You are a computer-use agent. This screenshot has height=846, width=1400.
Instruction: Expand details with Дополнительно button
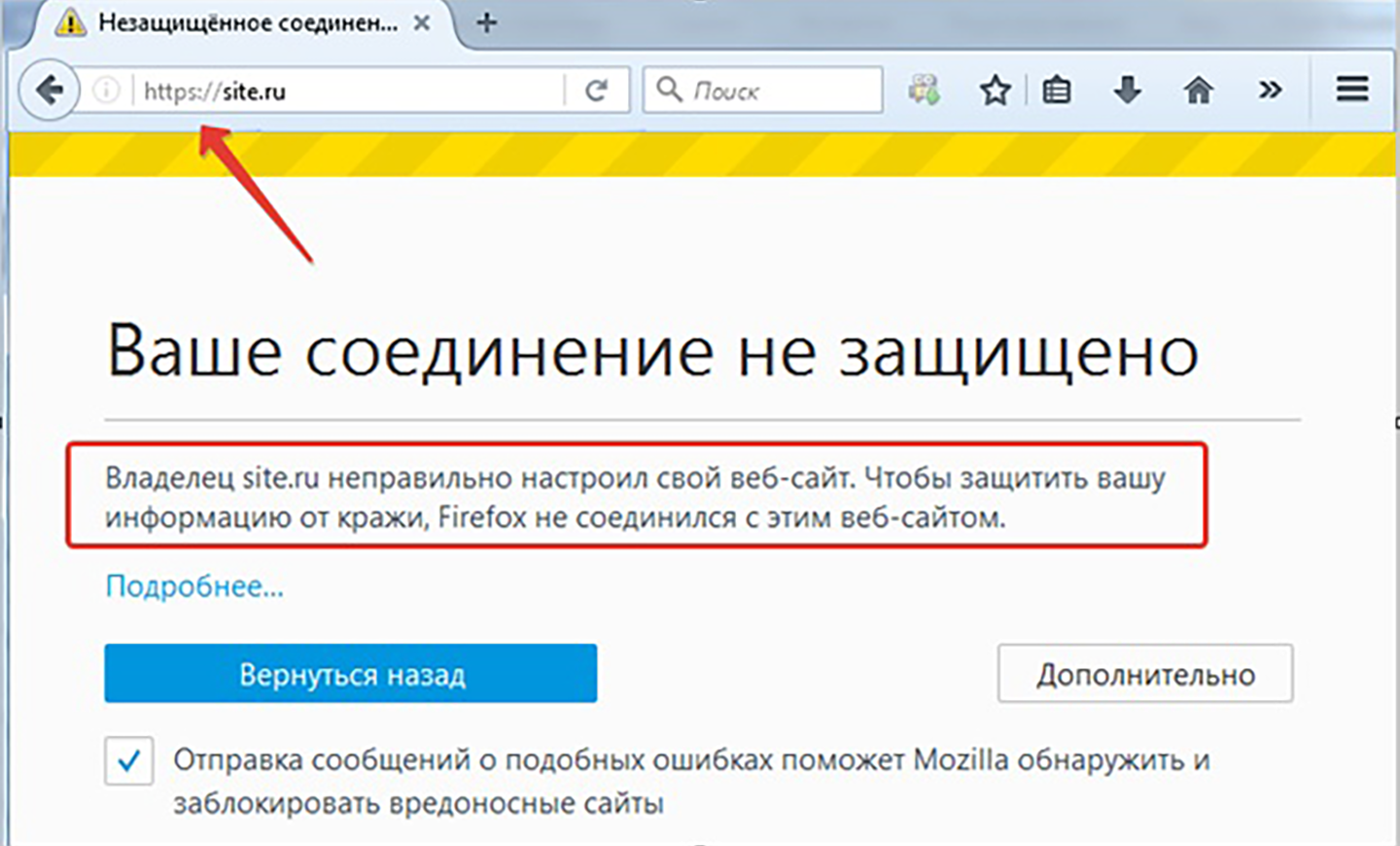pos(1144,674)
